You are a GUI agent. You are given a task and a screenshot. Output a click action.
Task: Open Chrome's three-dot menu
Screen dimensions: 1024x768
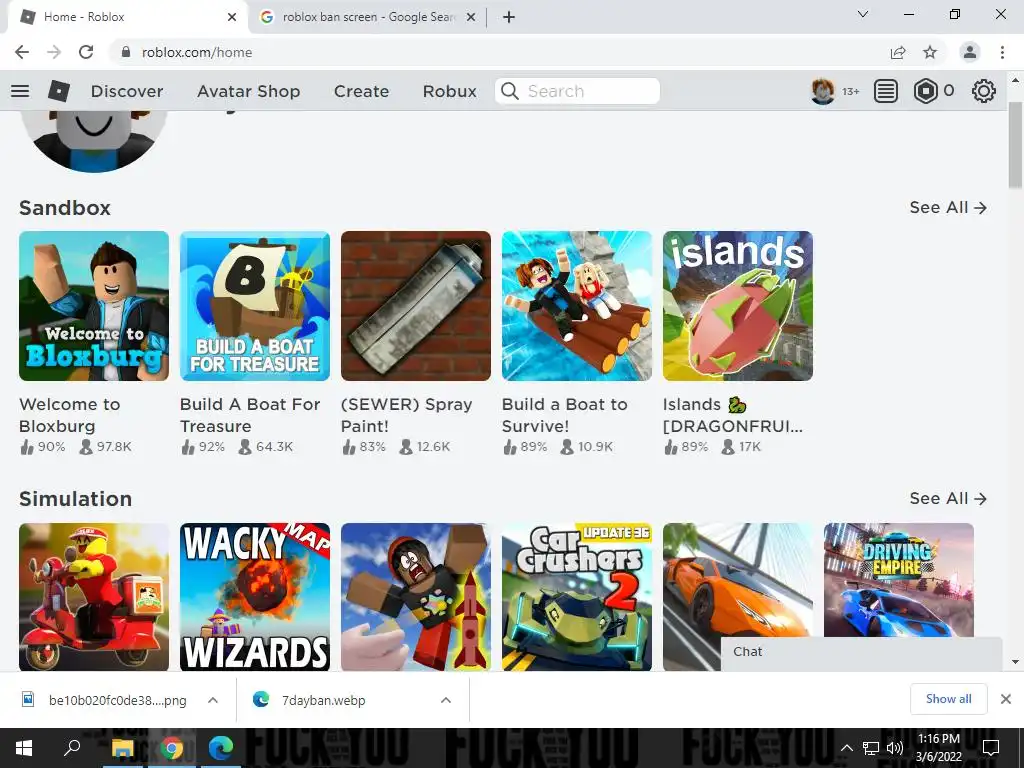[x=1002, y=52]
